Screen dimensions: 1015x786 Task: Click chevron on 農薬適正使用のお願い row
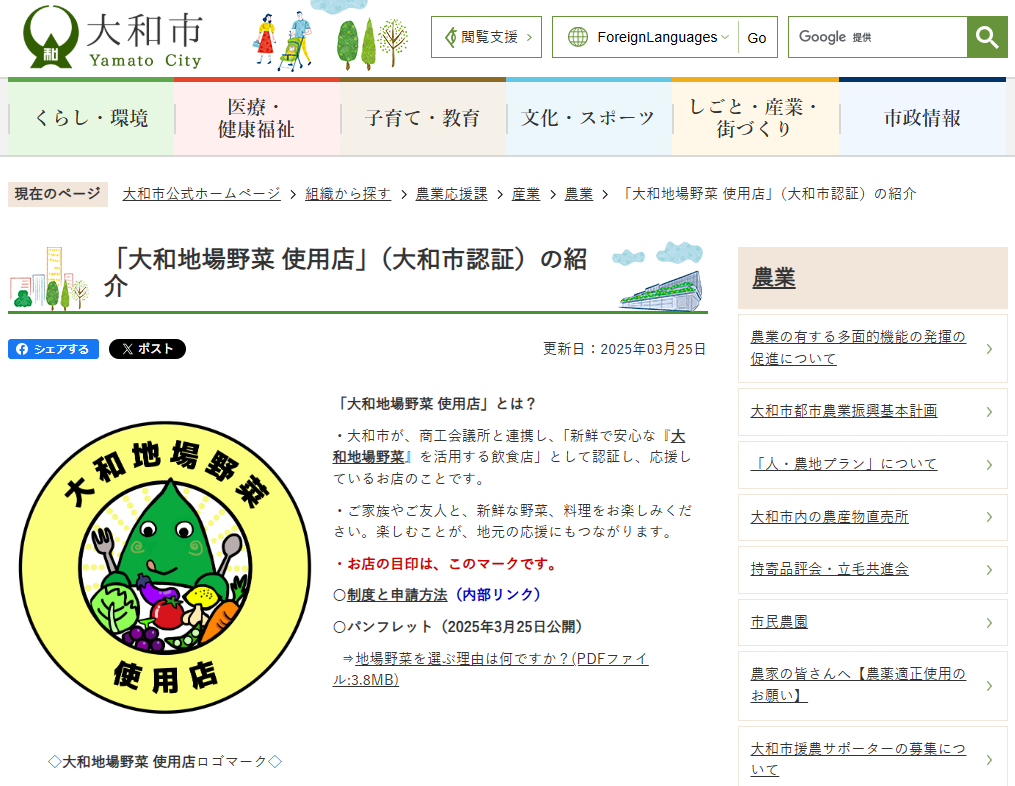pyautogui.click(x=989, y=686)
